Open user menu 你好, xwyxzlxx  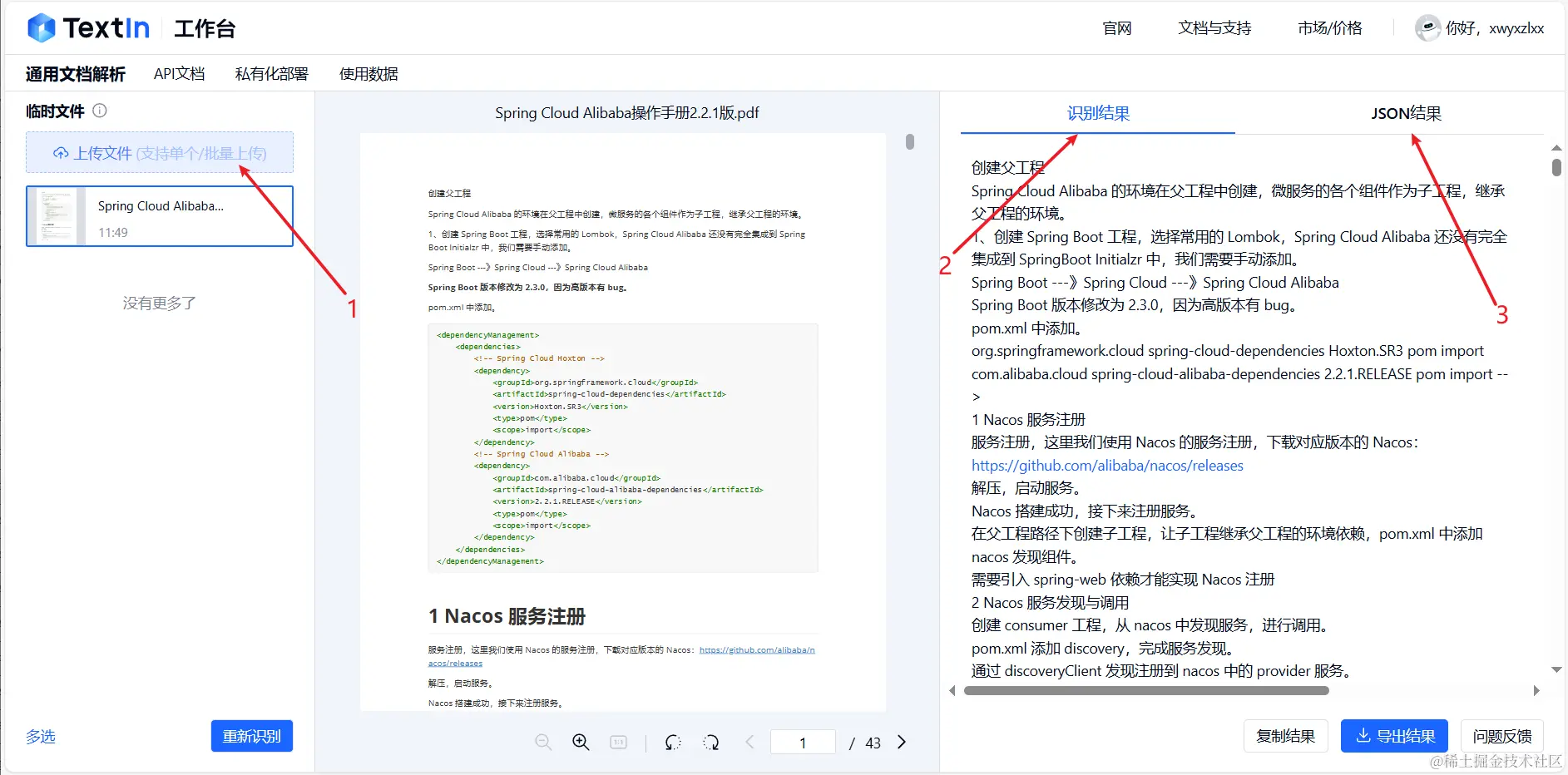pos(1495,28)
